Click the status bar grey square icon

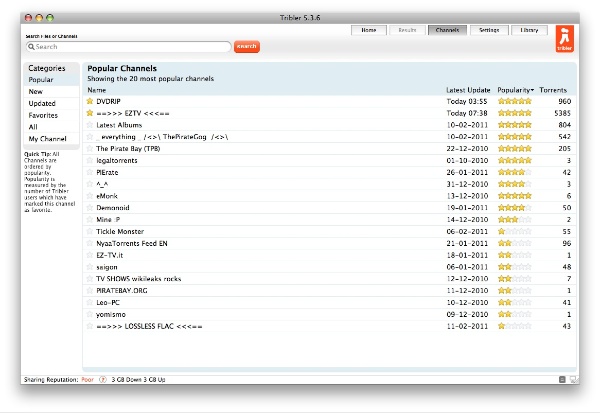coord(562,379)
